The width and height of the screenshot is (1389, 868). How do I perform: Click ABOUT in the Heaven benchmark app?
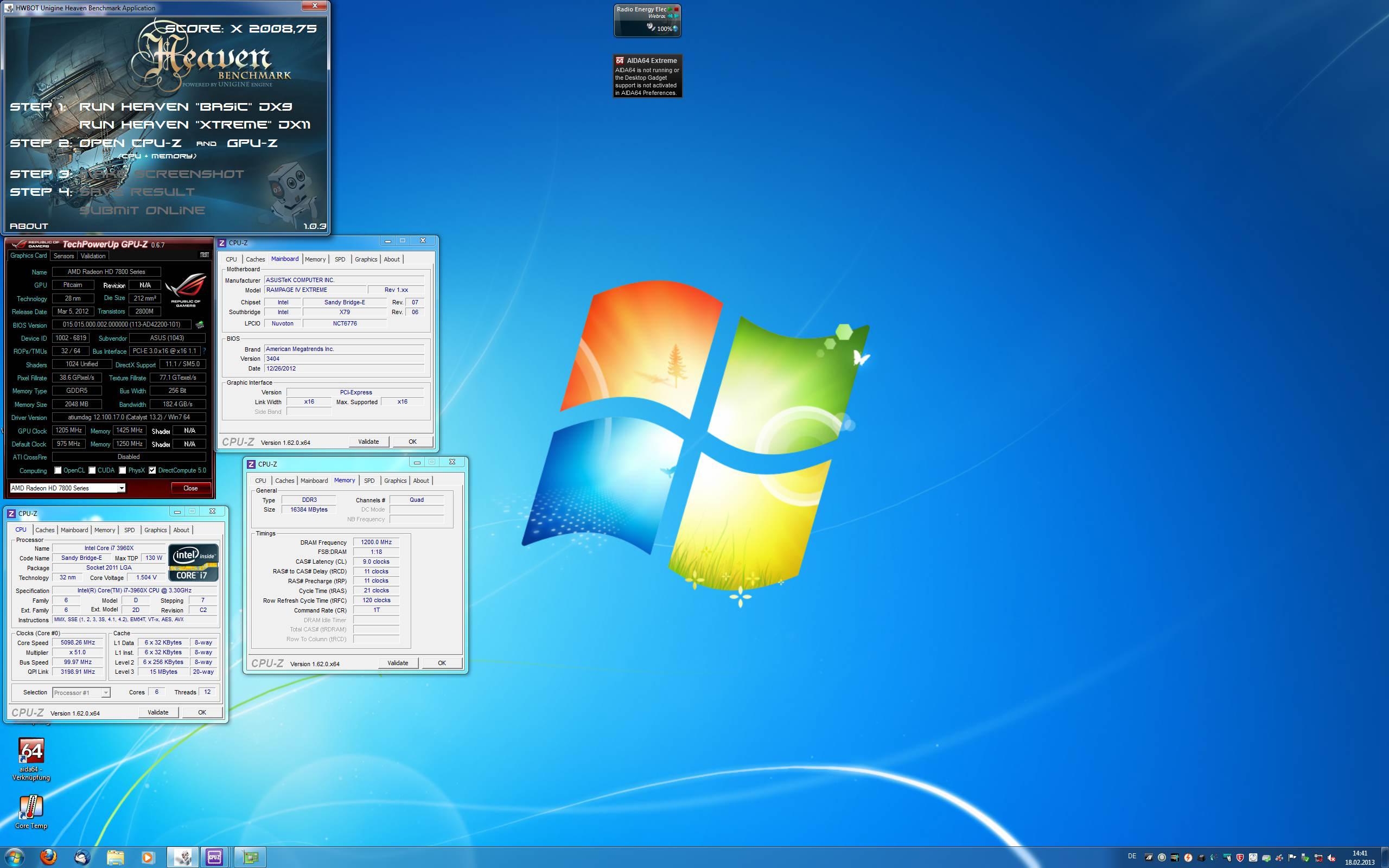(x=29, y=226)
